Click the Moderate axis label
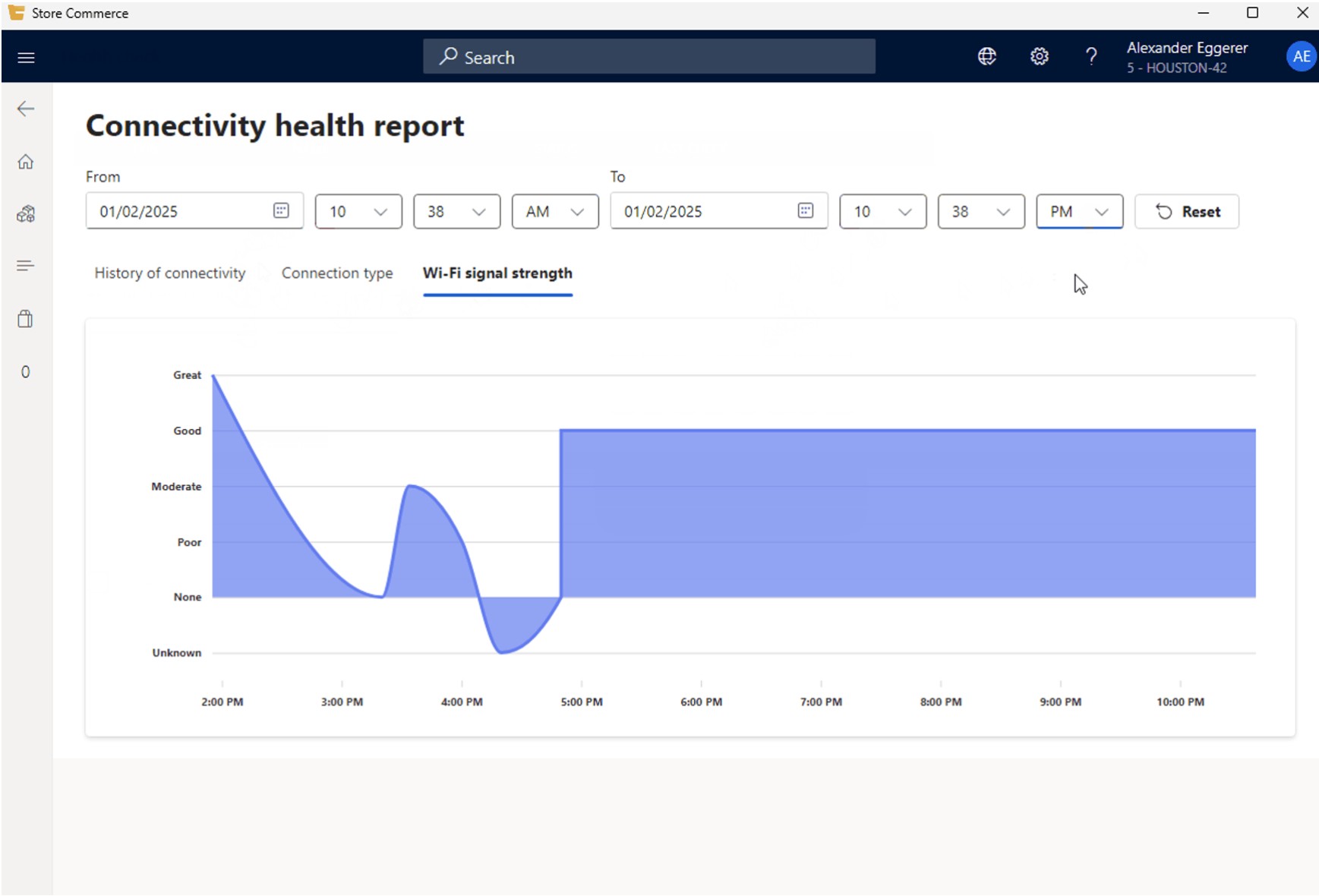Screen dimensions: 1319x896 click(176, 486)
